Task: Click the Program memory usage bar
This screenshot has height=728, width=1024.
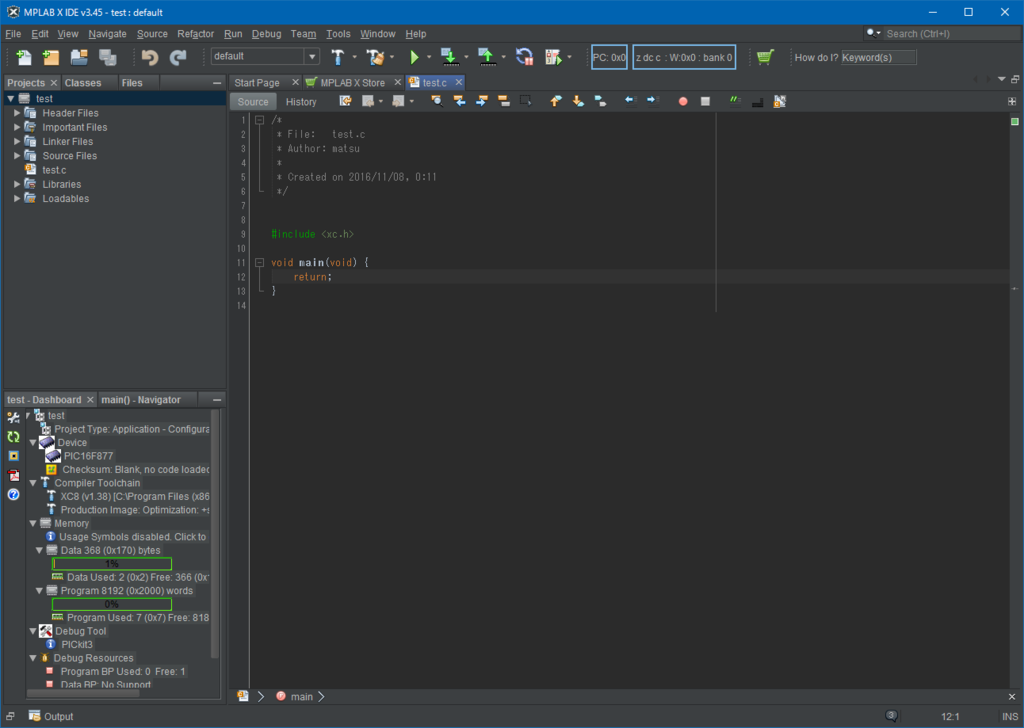Action: (112, 605)
